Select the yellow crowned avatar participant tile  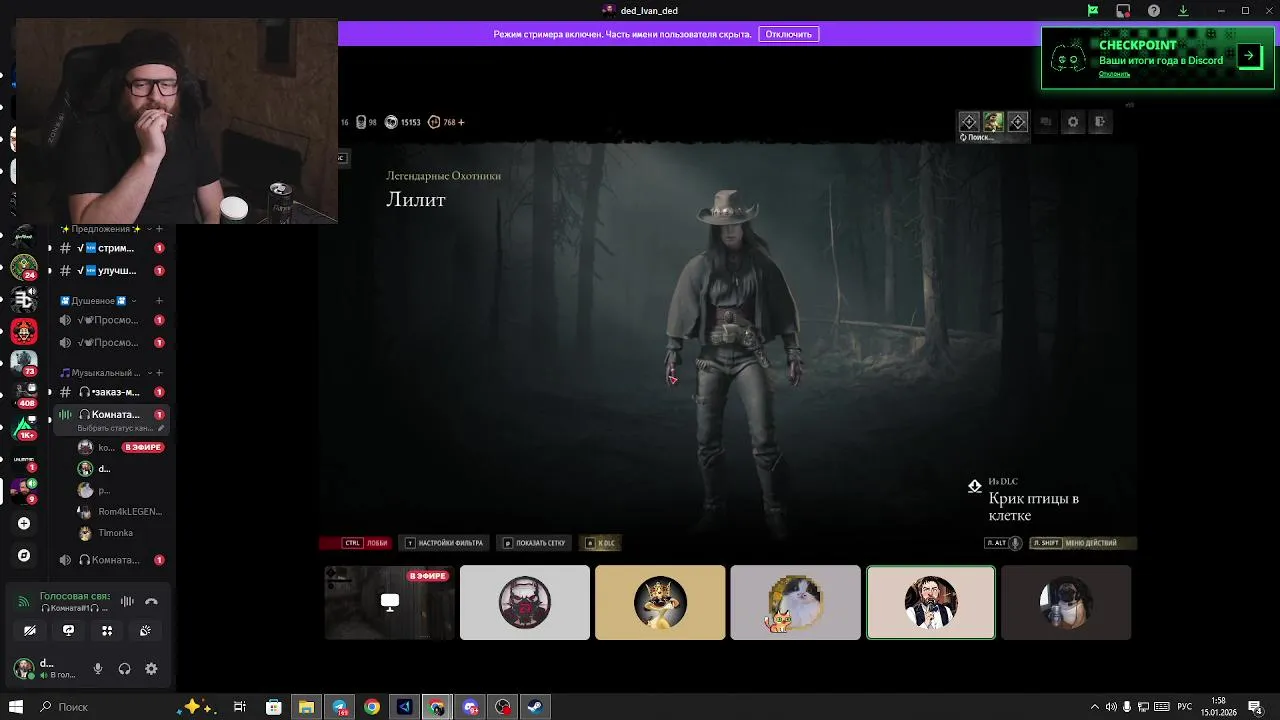click(660, 602)
